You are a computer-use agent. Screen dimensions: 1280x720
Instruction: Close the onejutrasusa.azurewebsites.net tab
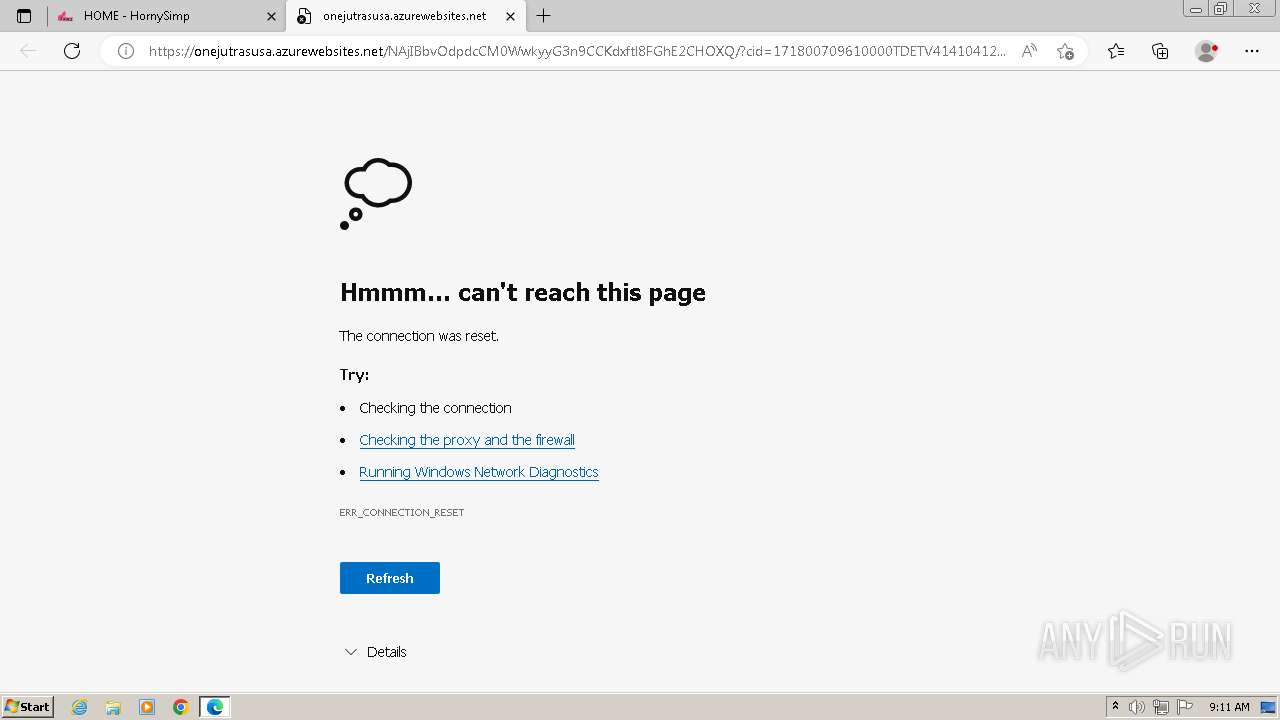510,16
